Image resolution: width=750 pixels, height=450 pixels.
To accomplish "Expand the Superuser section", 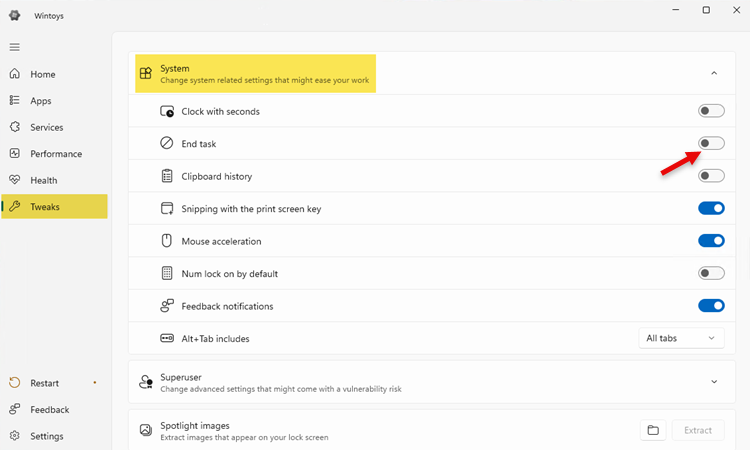I will pos(714,382).
